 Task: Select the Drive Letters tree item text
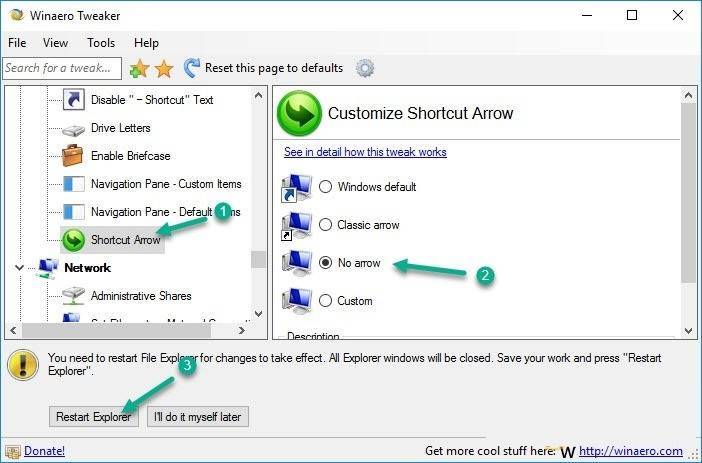pos(120,128)
